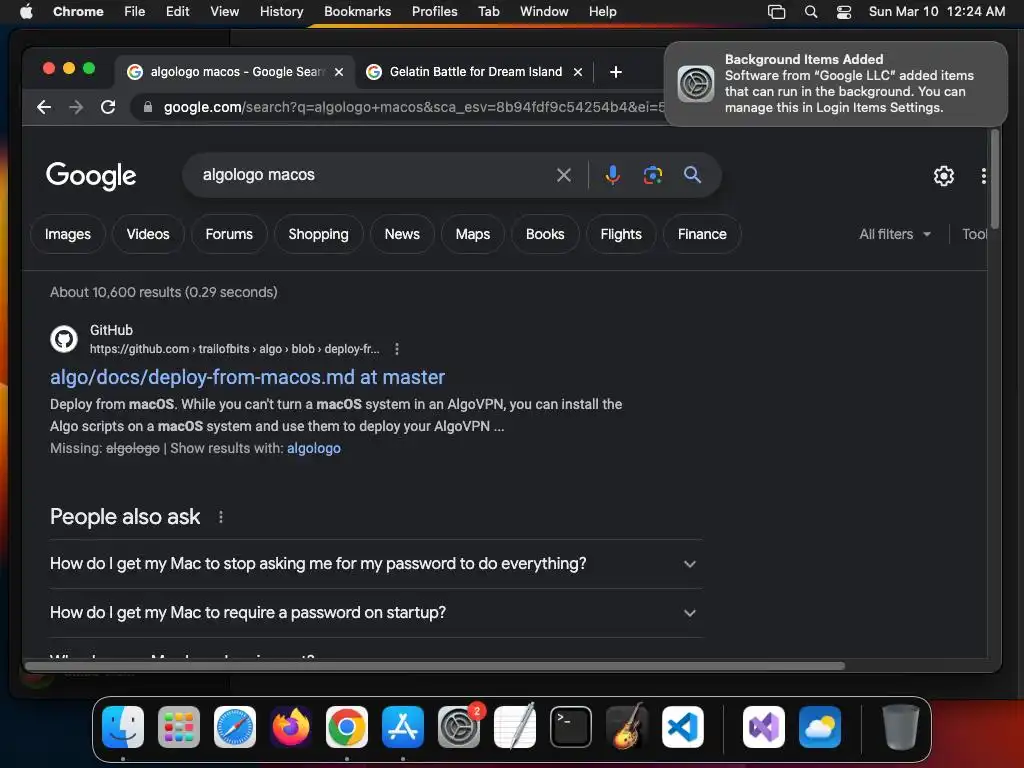
Task: Open the View menu
Action: 224,12
